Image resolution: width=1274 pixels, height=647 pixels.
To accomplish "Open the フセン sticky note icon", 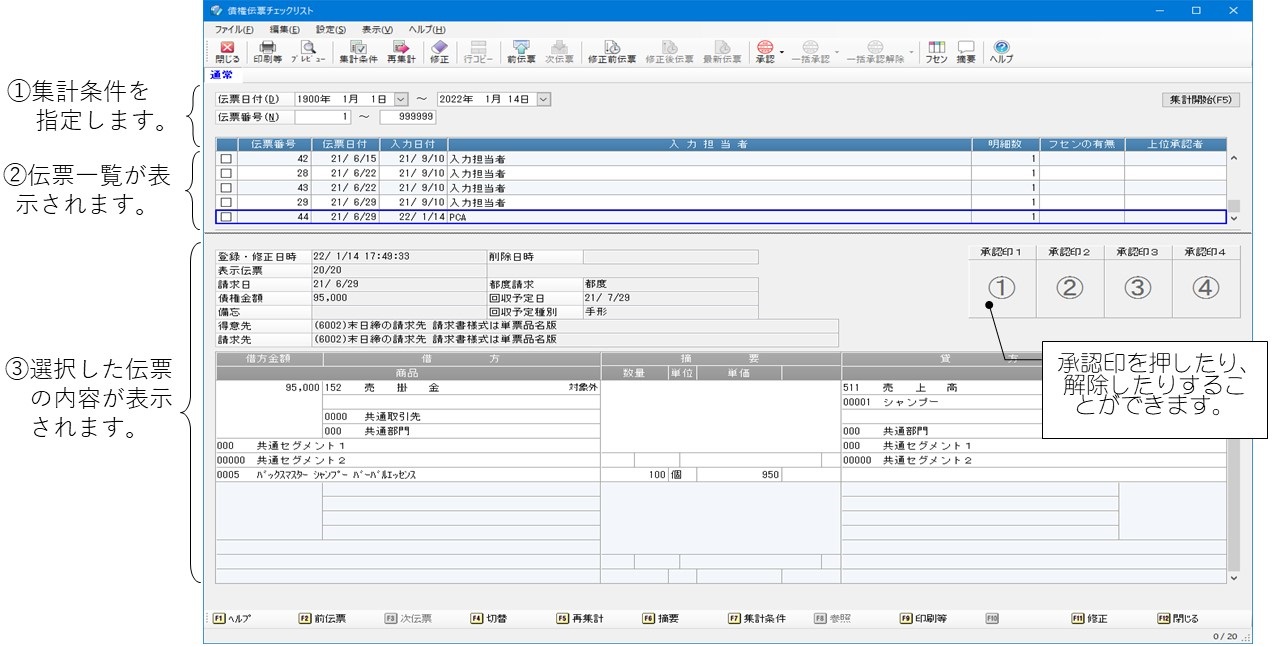I will point(936,52).
